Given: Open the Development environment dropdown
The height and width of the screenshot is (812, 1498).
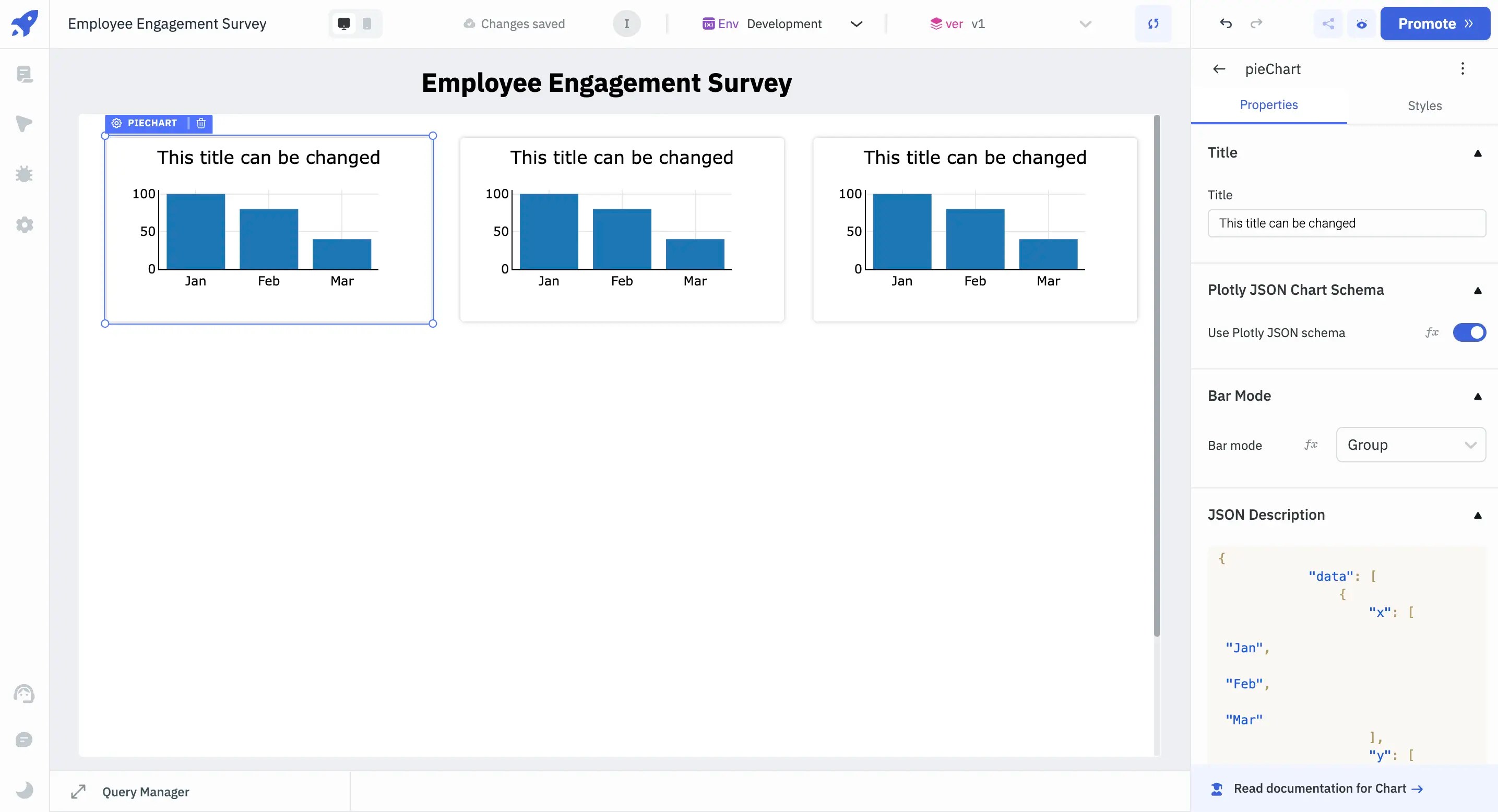Looking at the screenshot, I should click(x=856, y=24).
